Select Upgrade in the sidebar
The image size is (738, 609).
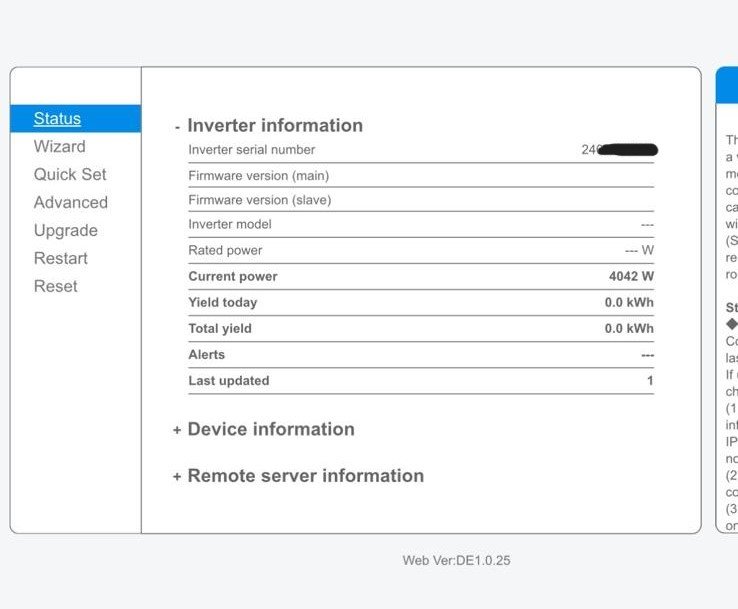[x=65, y=230]
